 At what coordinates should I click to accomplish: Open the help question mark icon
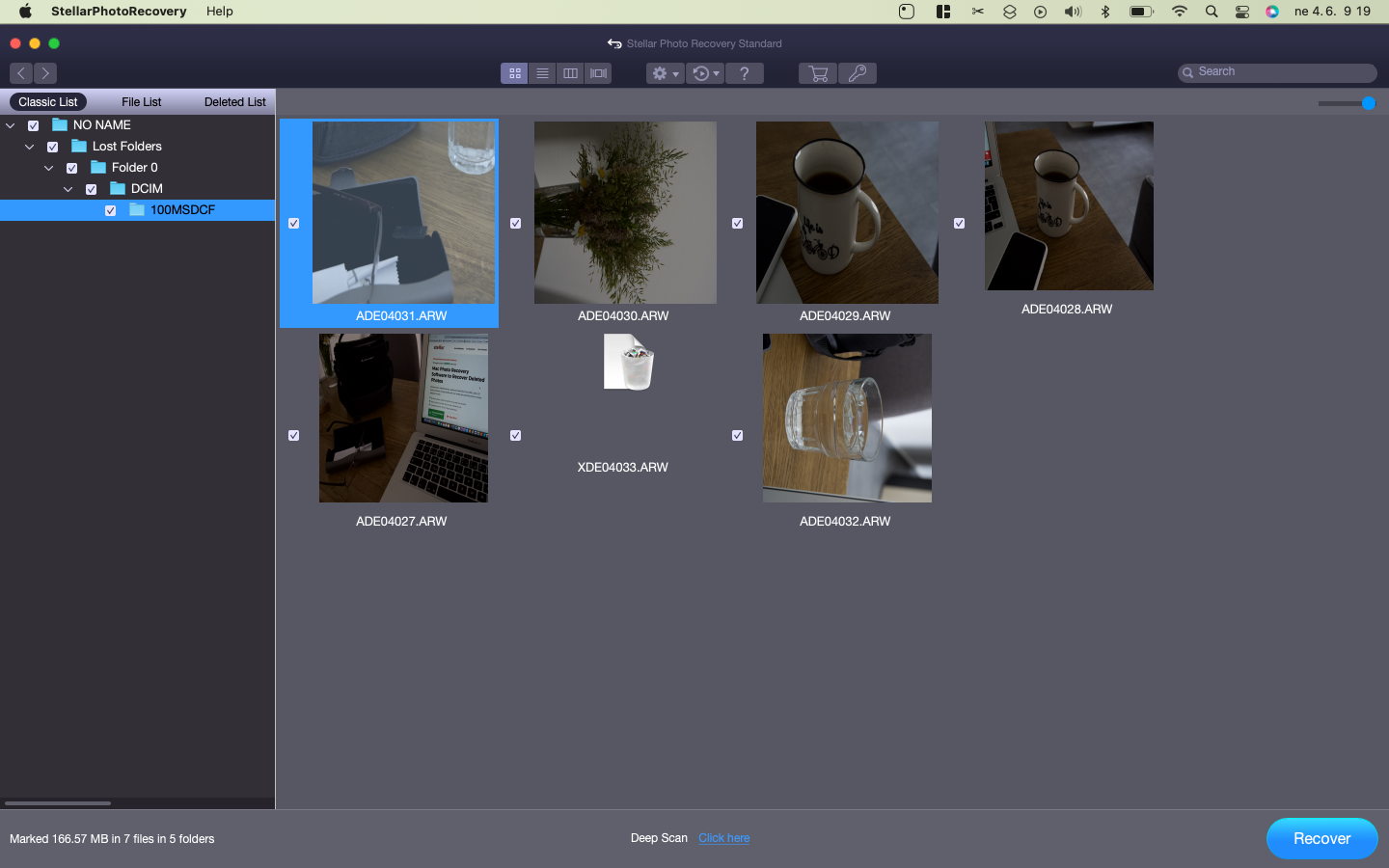click(x=744, y=73)
